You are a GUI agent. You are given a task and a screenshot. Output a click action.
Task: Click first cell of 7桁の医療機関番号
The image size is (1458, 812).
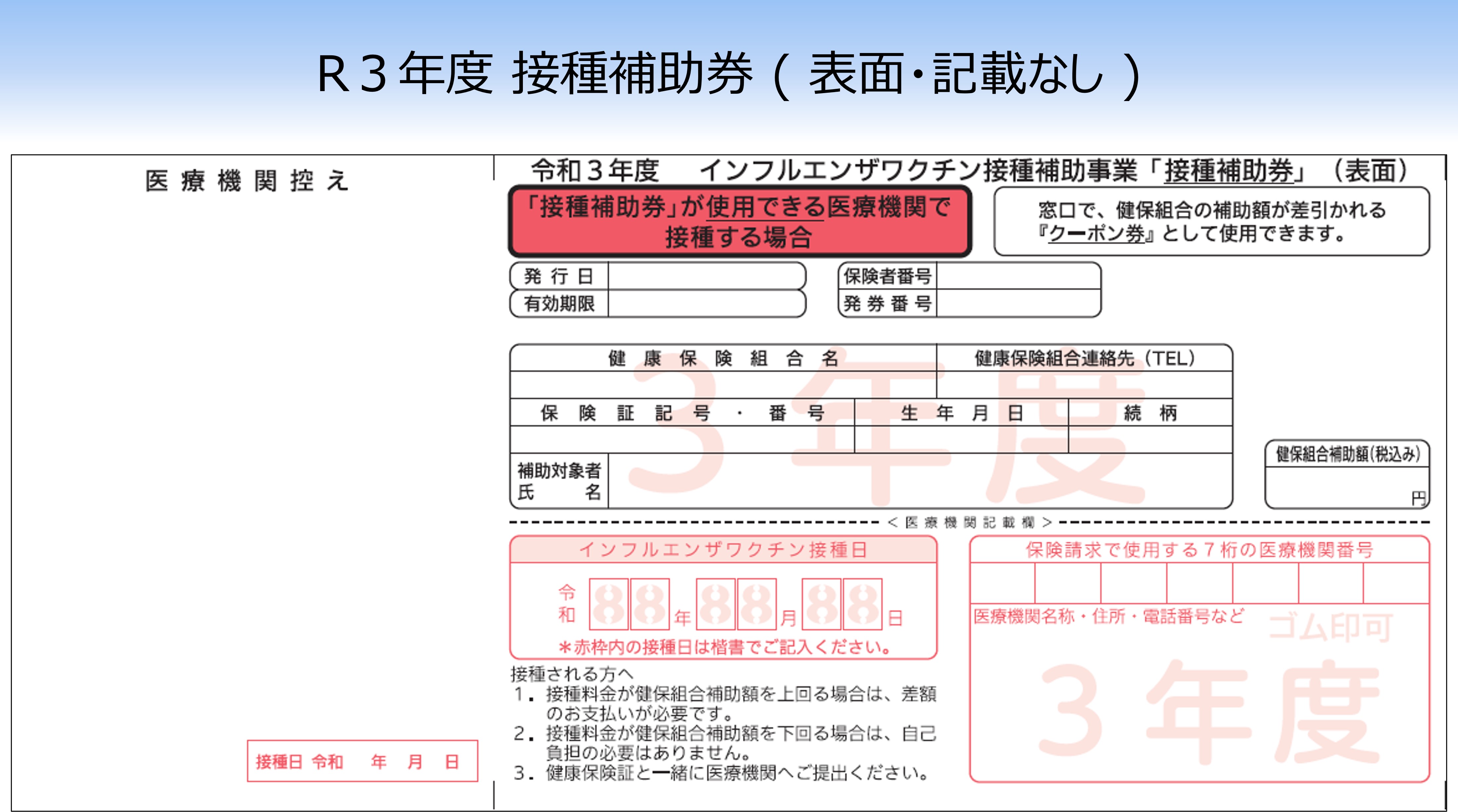click(x=1002, y=583)
